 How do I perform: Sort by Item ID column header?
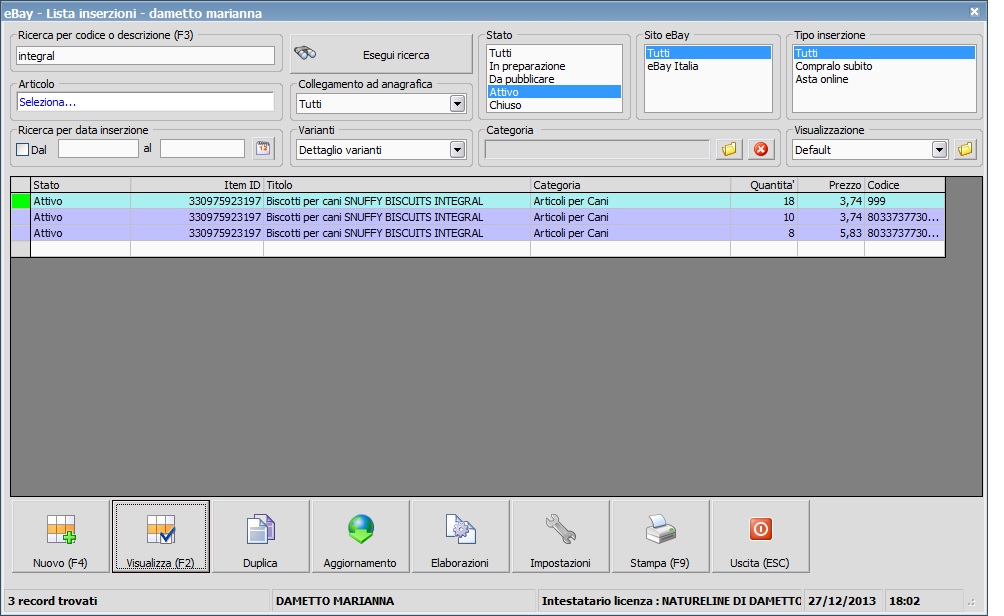[197, 185]
